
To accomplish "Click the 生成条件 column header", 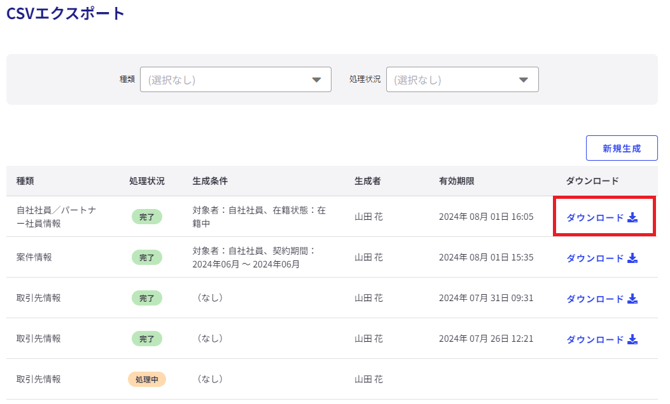I will pos(210,181).
